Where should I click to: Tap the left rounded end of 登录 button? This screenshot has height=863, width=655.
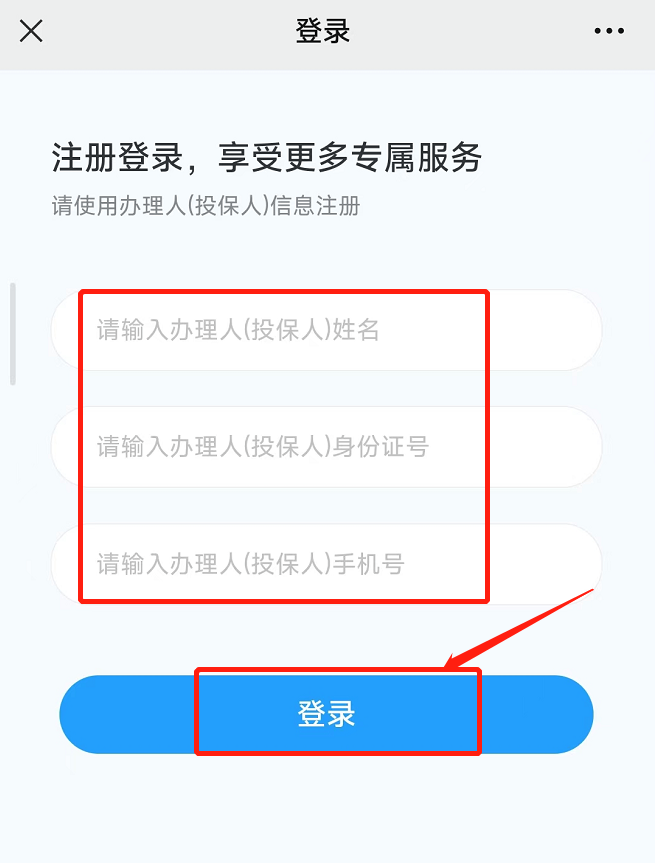[x=127, y=714]
